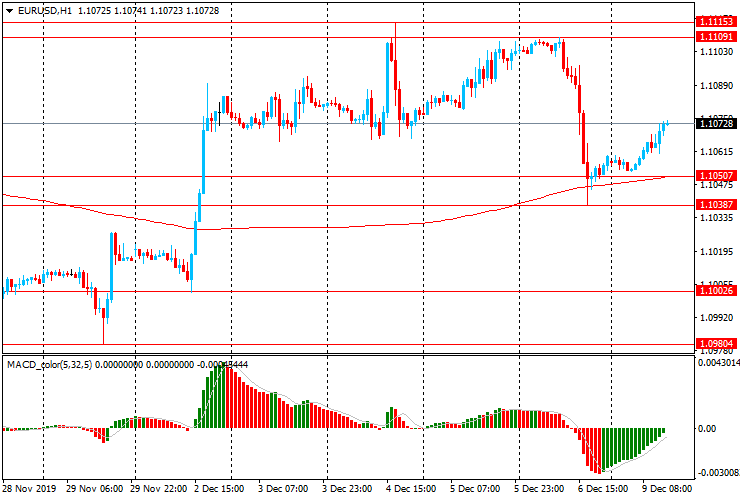Viewport: 740px width, 500px height.
Task: Click the 2 Dec 15:00 time axis label
Action: (x=219, y=488)
